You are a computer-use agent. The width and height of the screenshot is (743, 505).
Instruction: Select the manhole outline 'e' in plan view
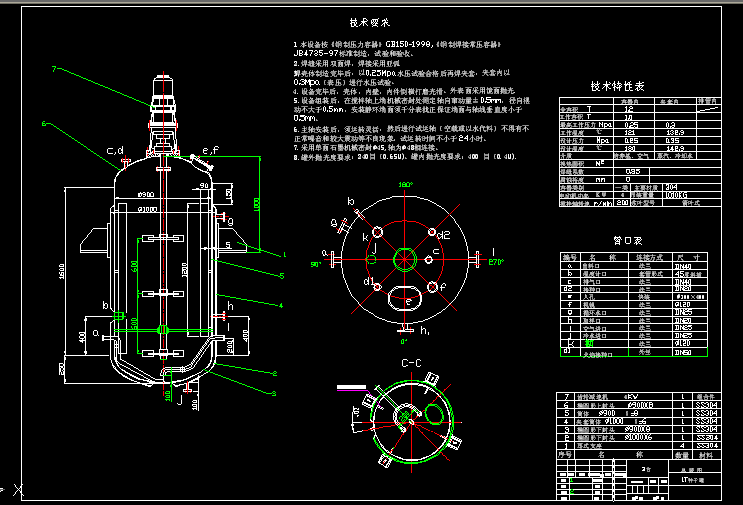click(x=405, y=298)
